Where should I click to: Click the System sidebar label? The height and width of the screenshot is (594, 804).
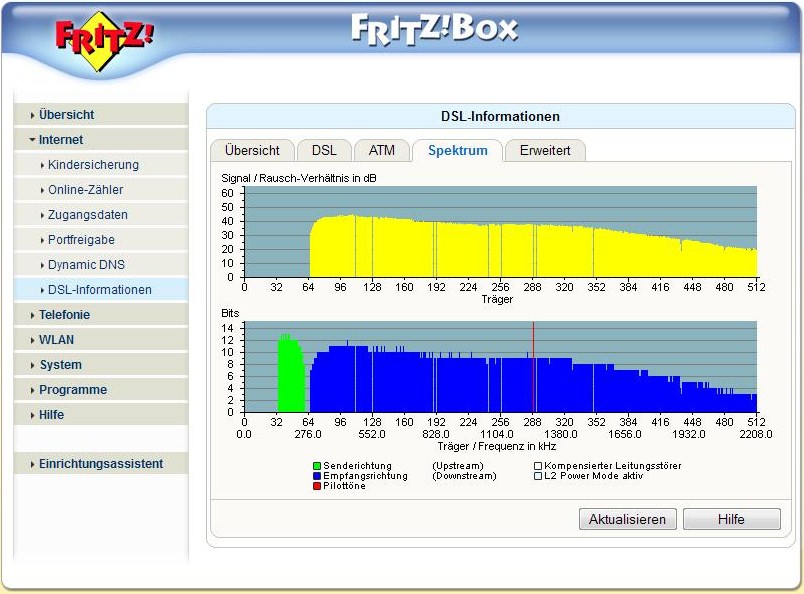[x=61, y=365]
